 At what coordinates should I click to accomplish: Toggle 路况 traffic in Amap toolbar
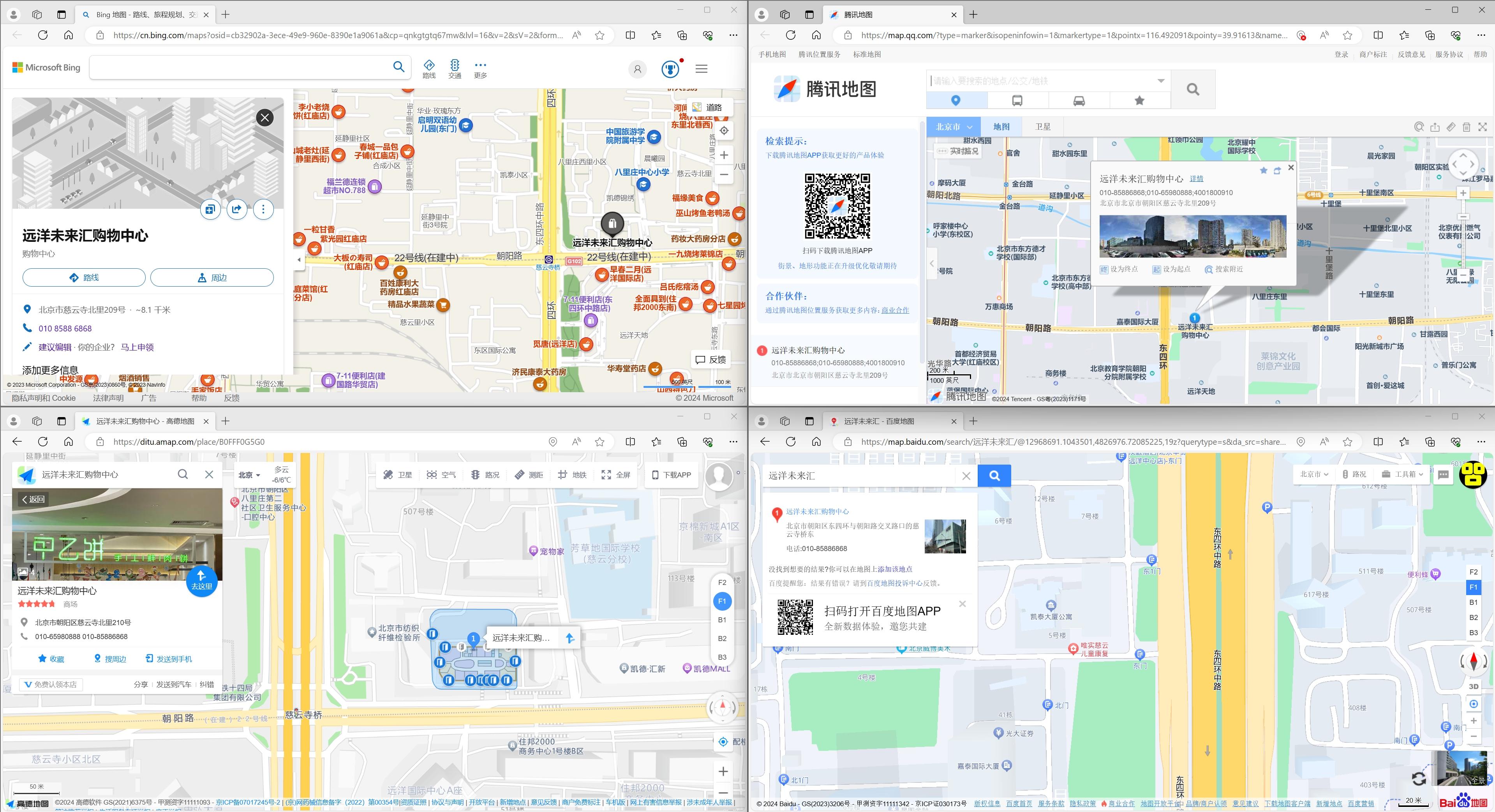click(485, 475)
